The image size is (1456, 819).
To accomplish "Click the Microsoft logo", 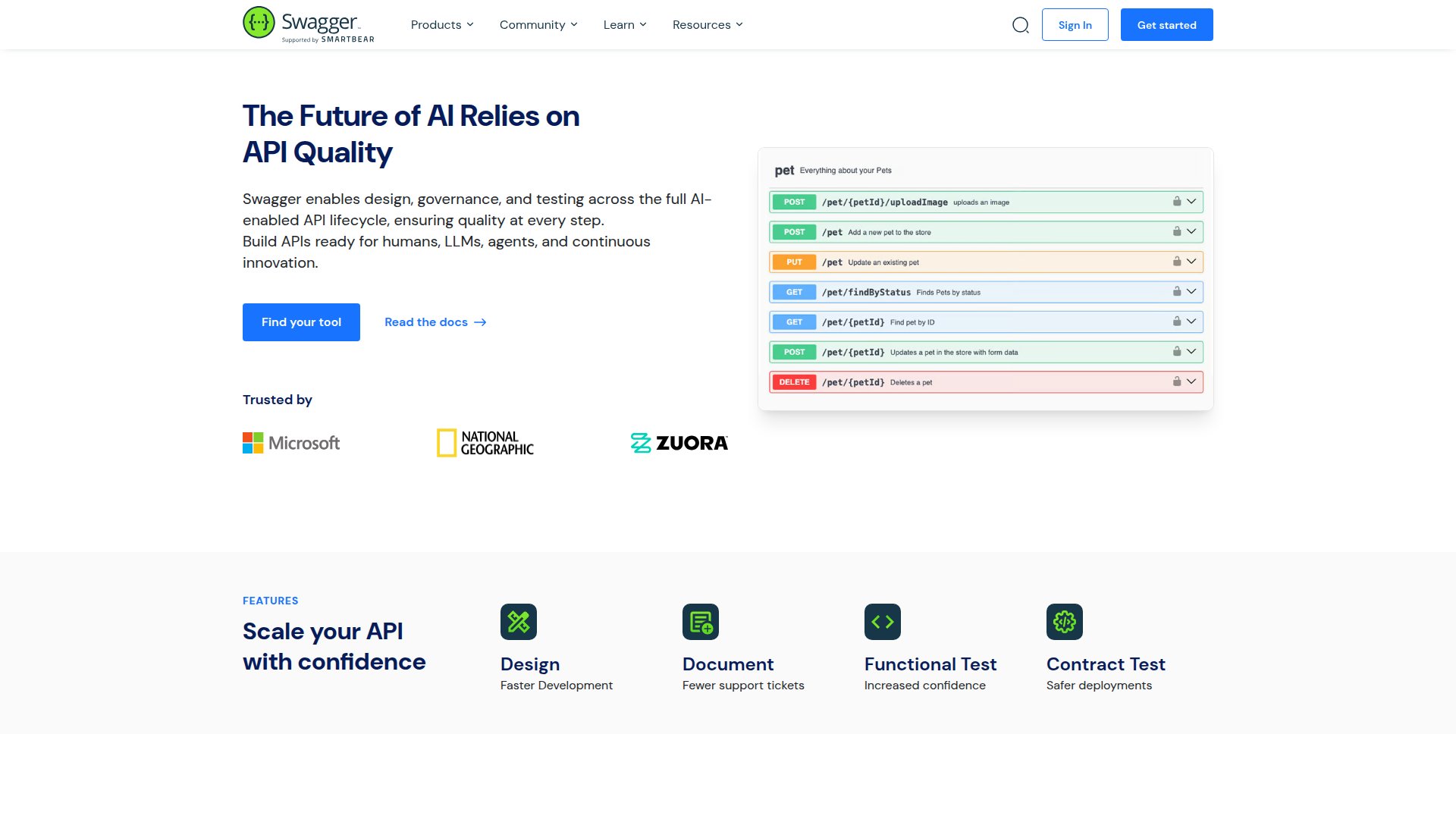I will [x=291, y=443].
